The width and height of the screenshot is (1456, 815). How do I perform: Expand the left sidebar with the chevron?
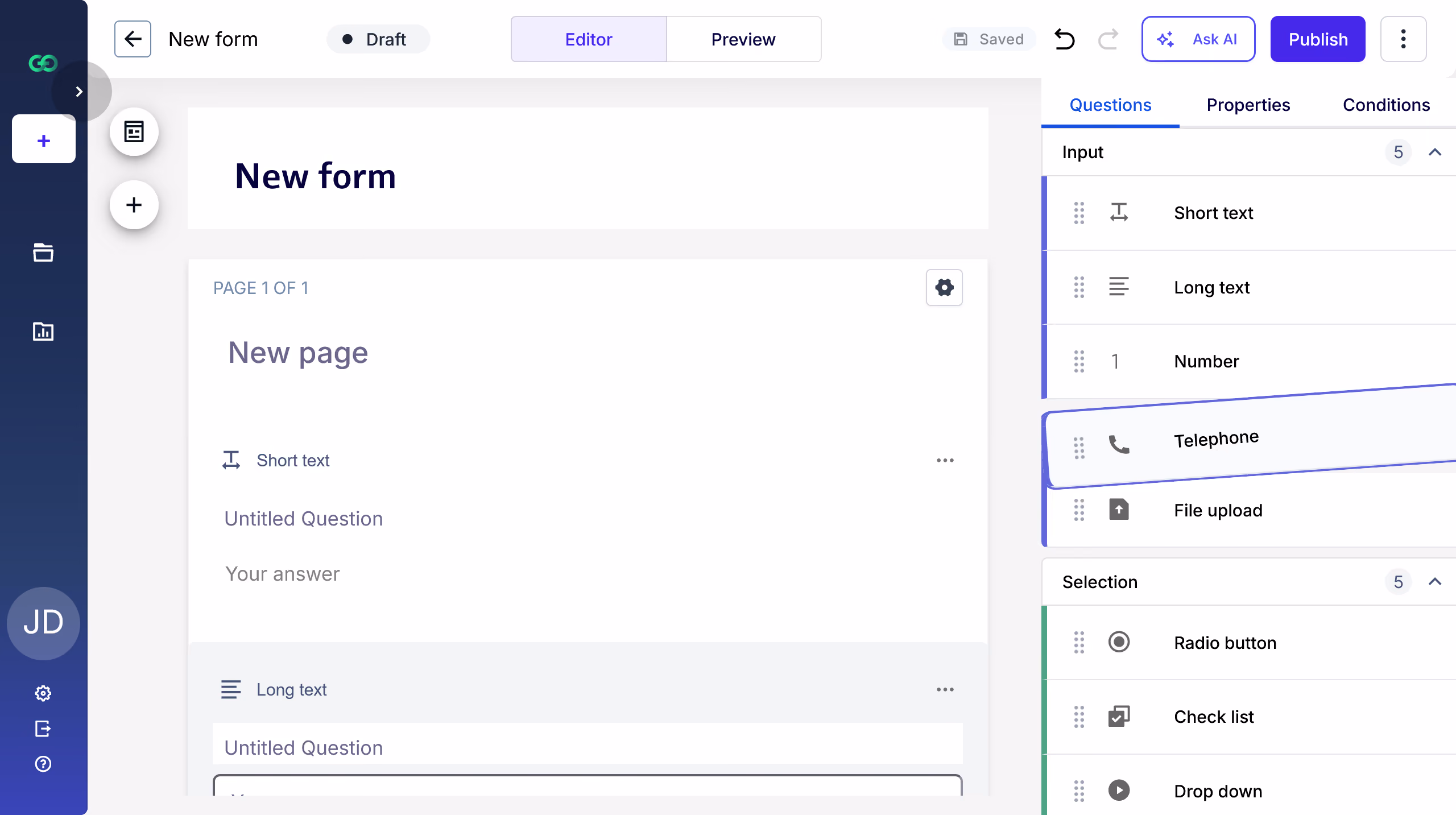80,92
